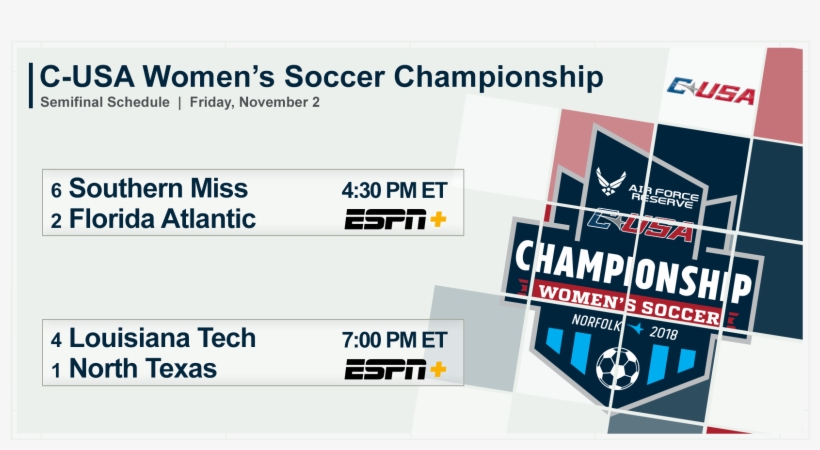The image size is (820, 450).
Task: Click the C-USA Women's Soccer Championship title
Action: click(x=321, y=76)
